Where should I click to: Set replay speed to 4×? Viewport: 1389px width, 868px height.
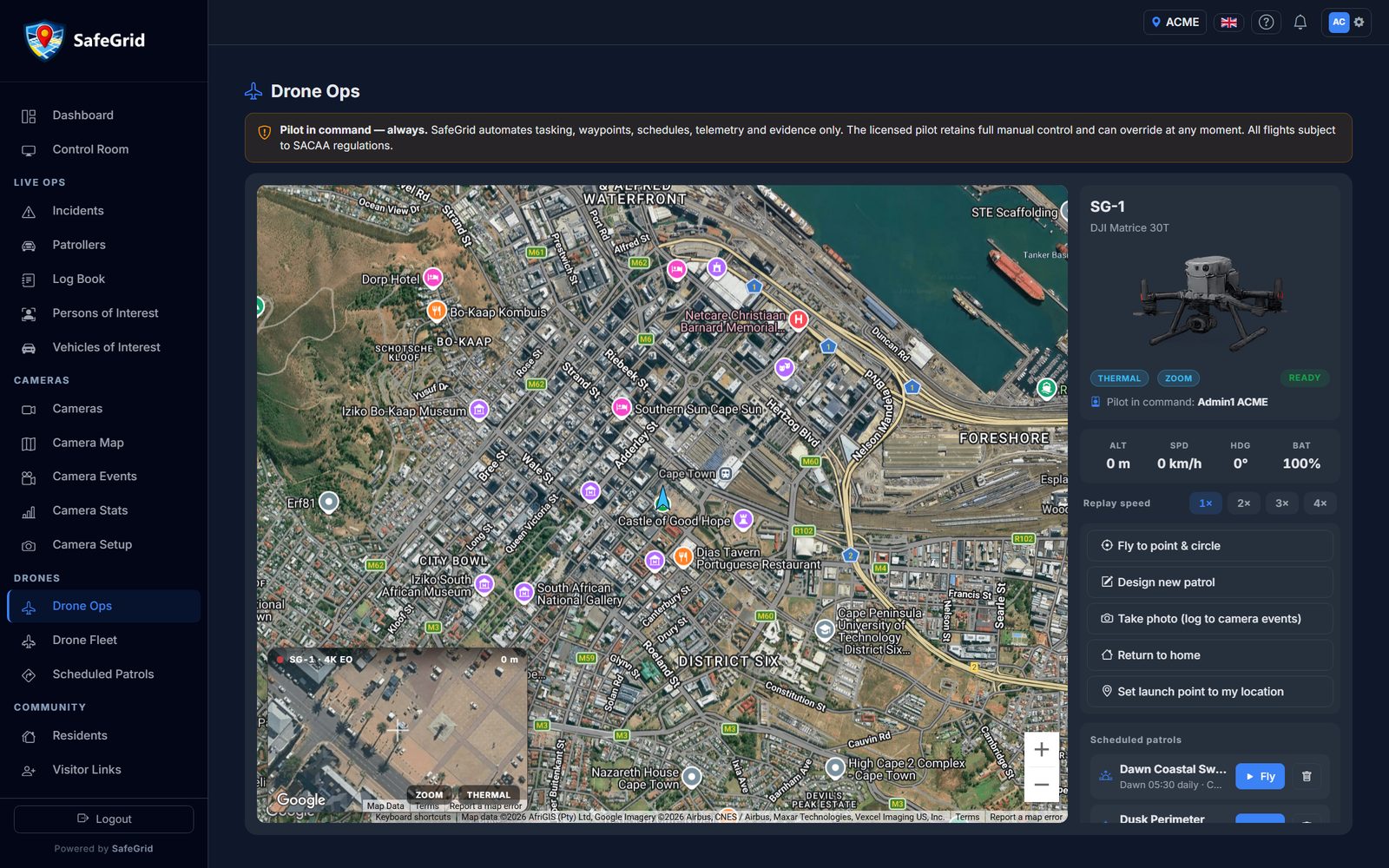(1320, 503)
